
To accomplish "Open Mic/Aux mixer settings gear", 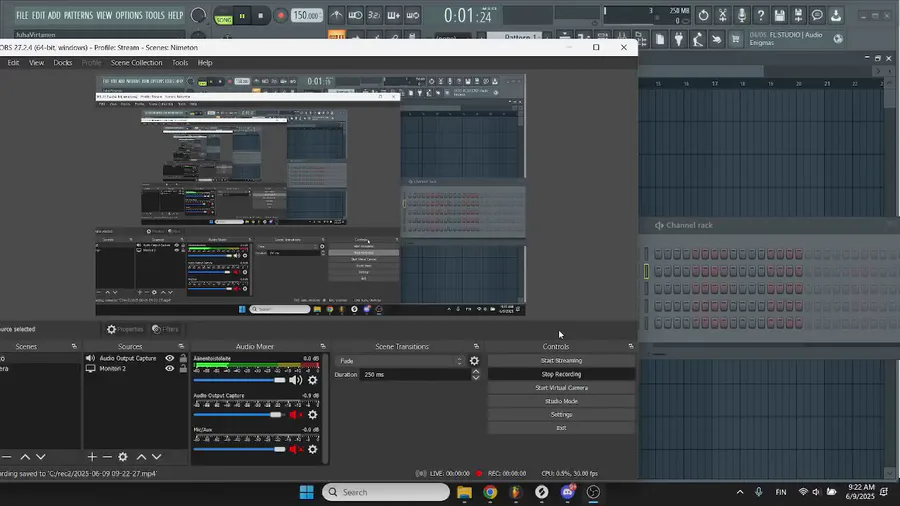I will (312, 449).
